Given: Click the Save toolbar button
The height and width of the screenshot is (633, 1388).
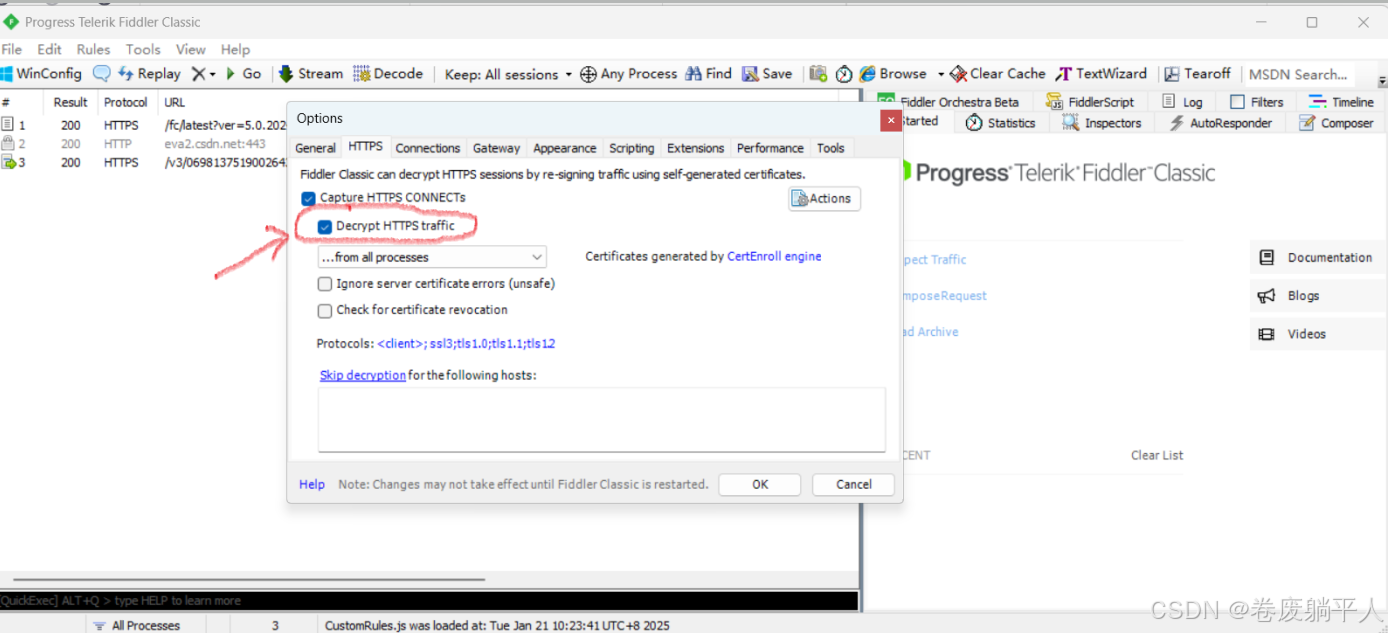Looking at the screenshot, I should click(767, 74).
